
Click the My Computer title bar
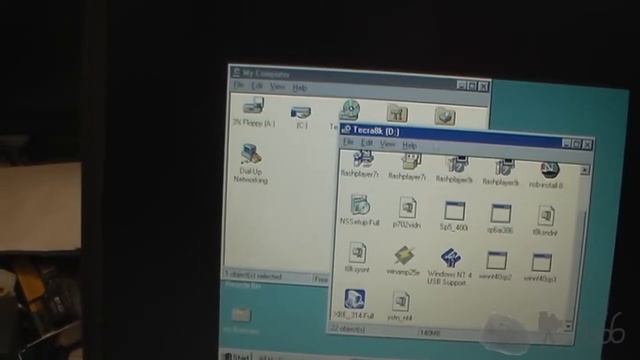[359, 78]
